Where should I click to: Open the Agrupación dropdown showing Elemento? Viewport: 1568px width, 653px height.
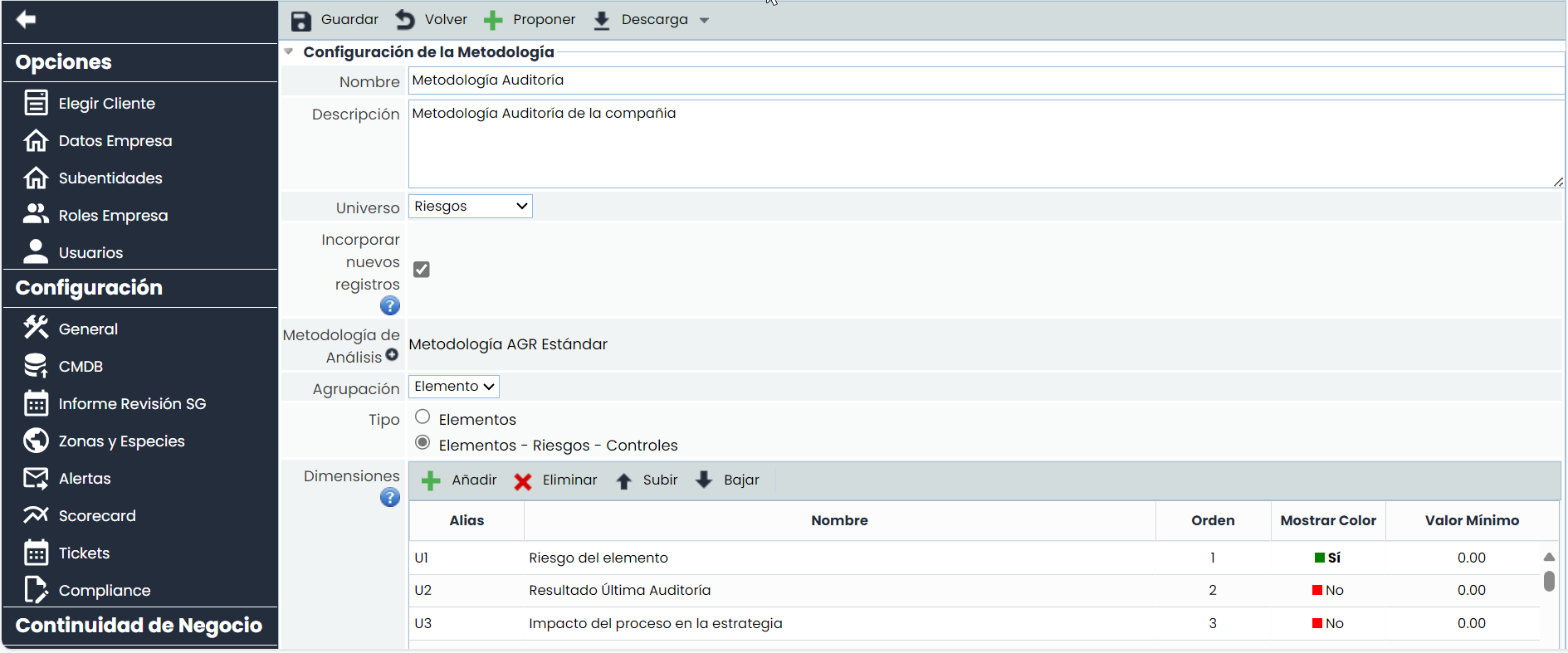point(453,387)
